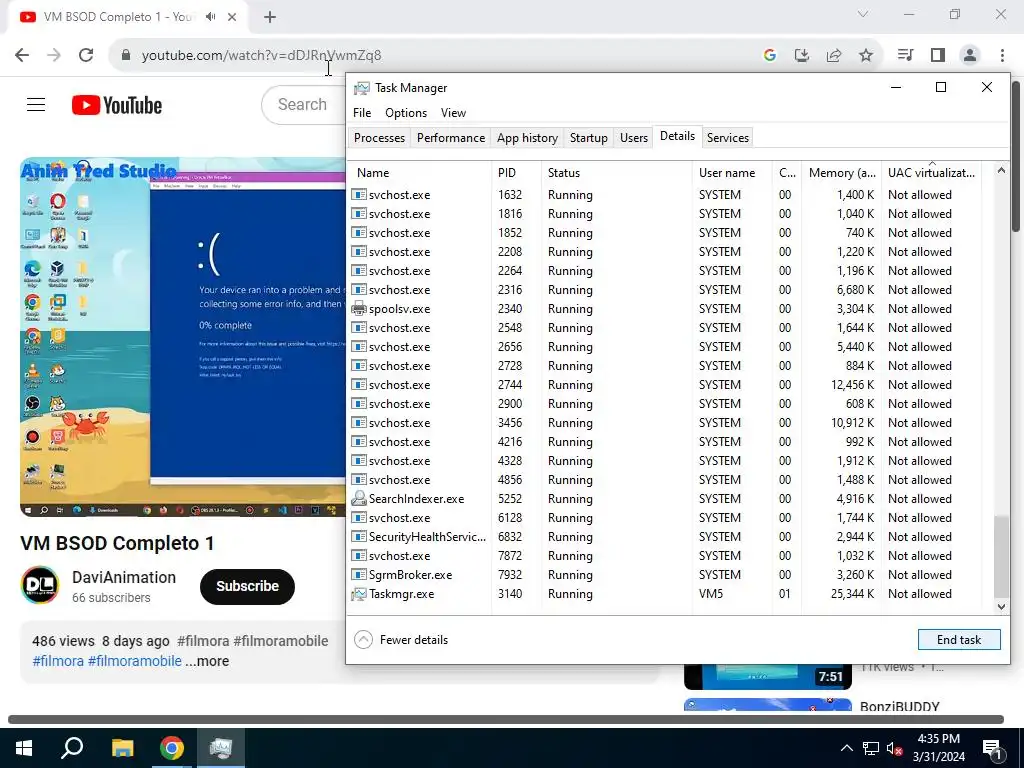This screenshot has width=1024, height=768.
Task: Click the VM BSOD video player
Action: click(183, 337)
